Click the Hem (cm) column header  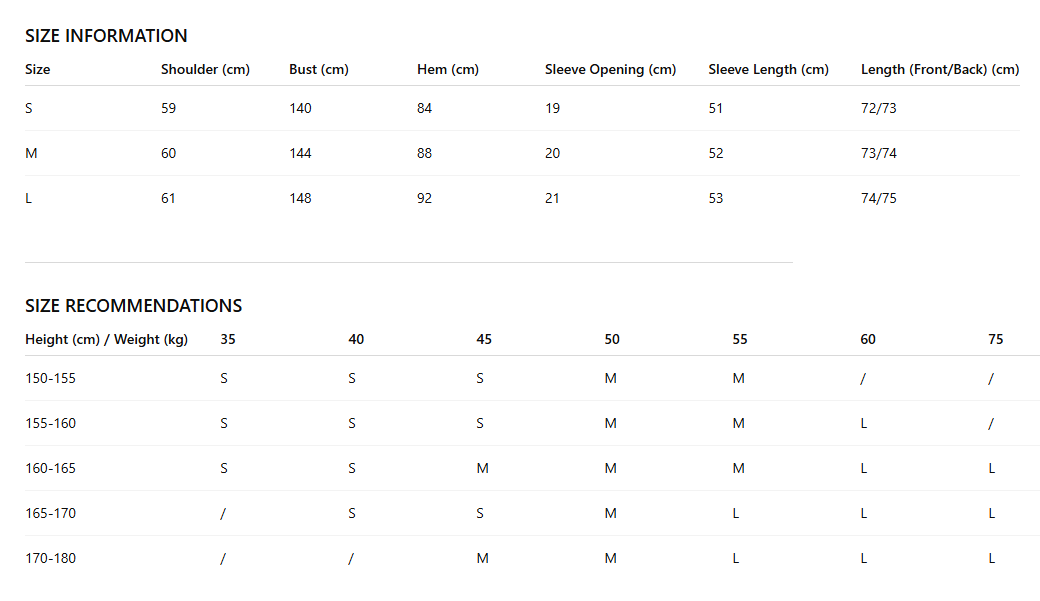point(448,70)
